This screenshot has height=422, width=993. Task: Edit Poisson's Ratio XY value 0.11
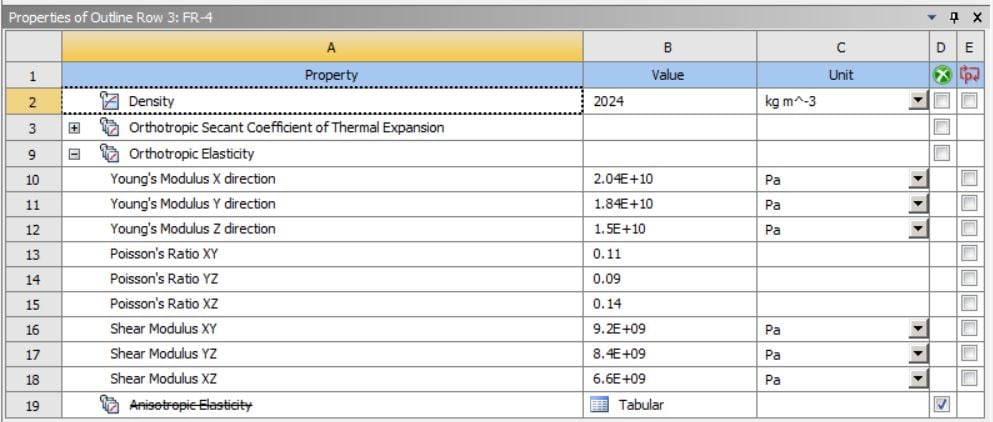click(607, 254)
